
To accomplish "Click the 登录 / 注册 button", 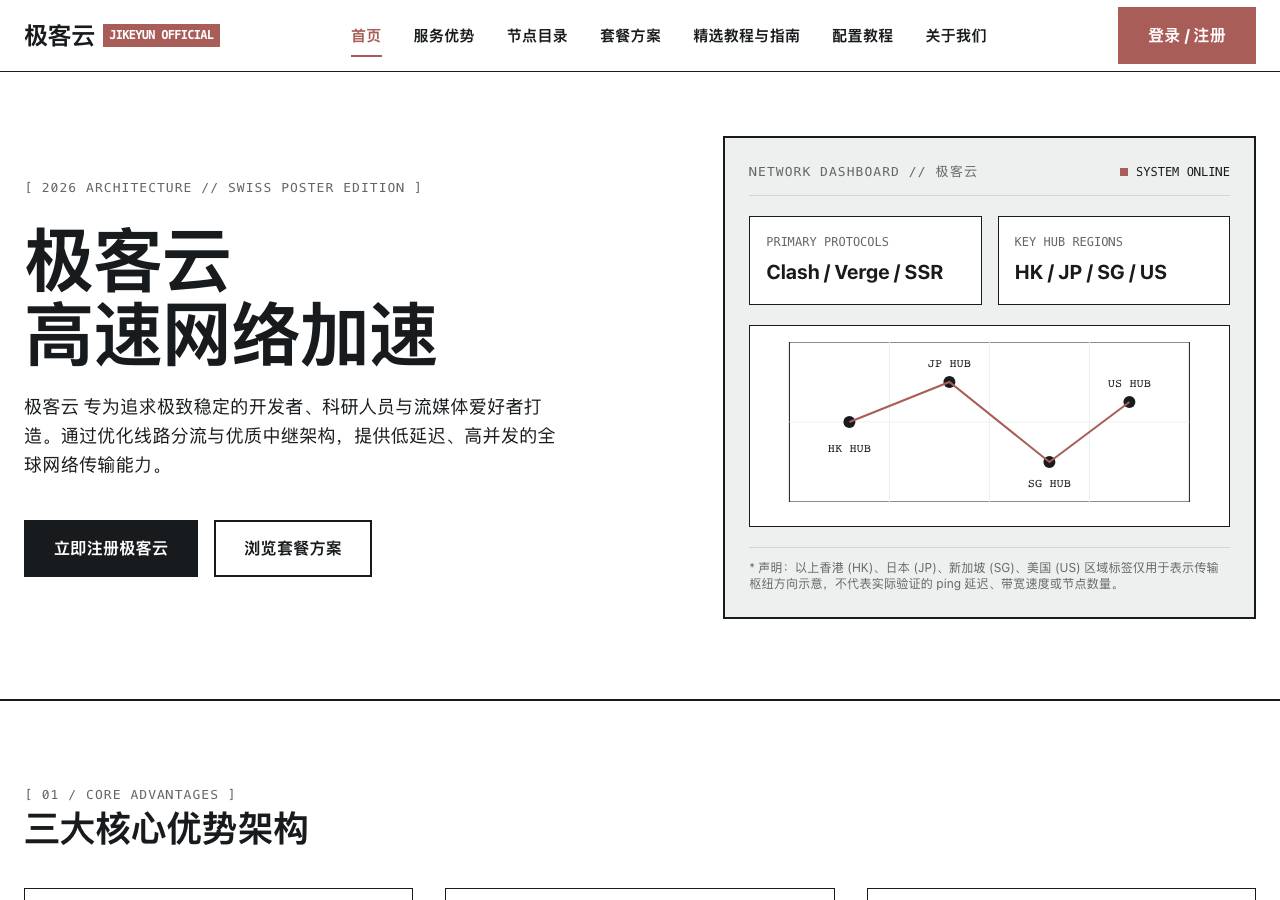I will (1187, 36).
